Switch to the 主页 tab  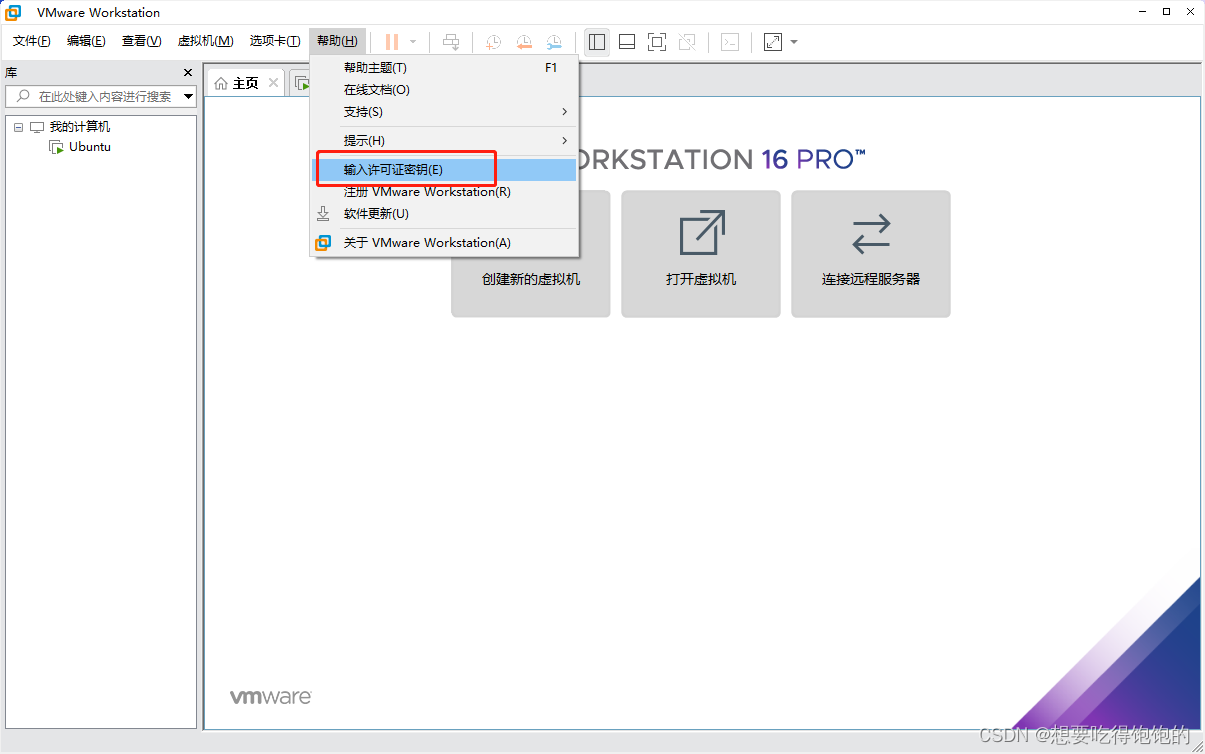245,82
